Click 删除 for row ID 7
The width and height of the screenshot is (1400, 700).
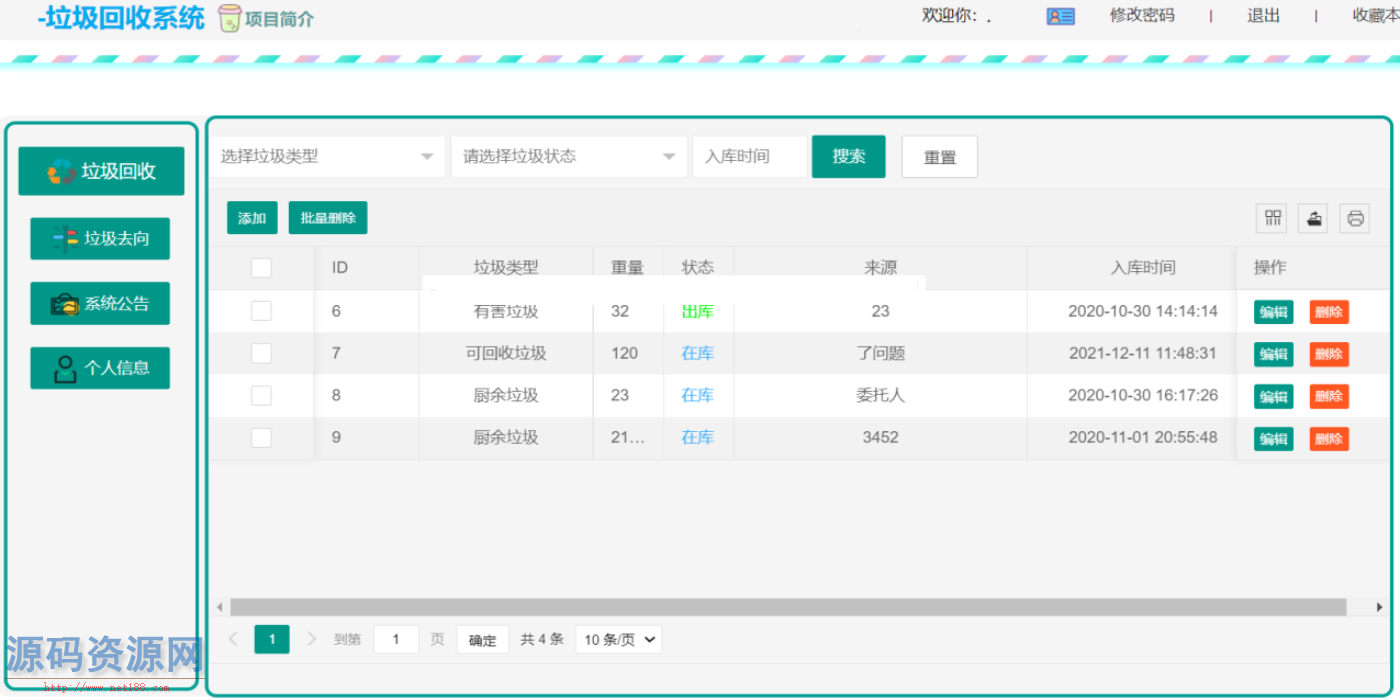pyautogui.click(x=1328, y=354)
